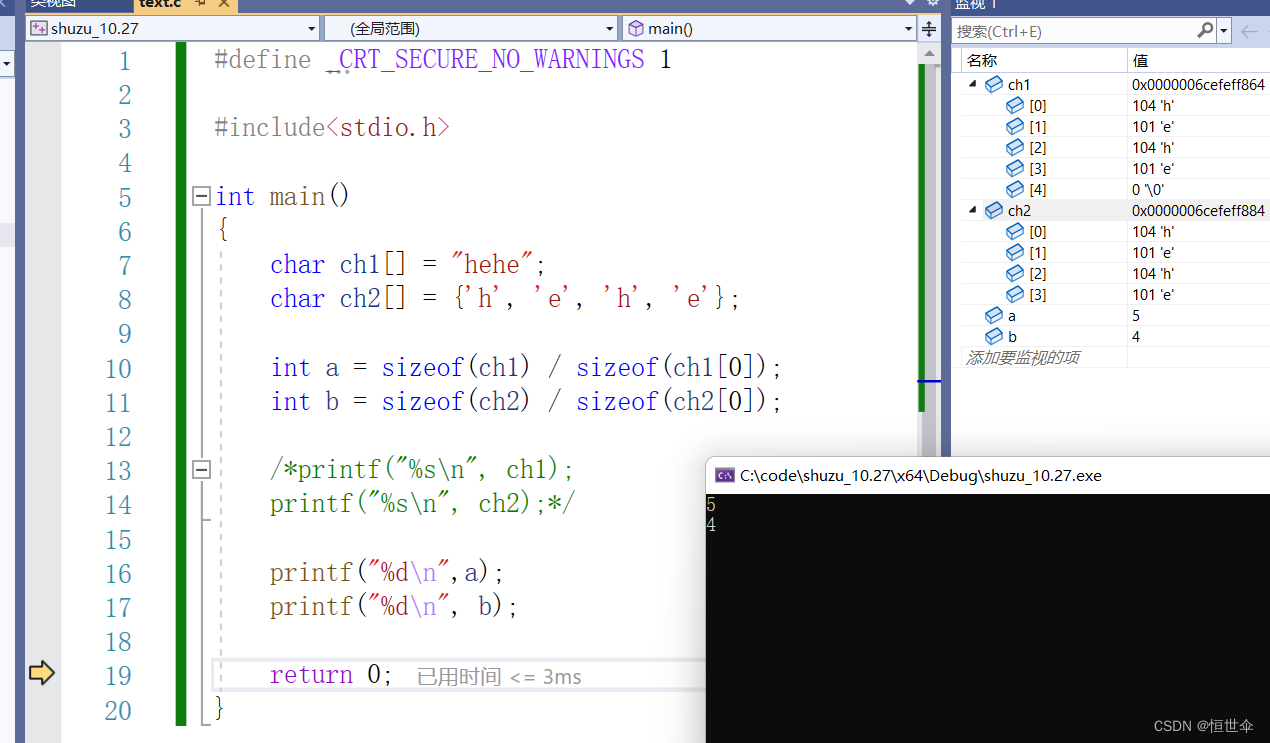Click the cube icon of ch2 [0]
Screen dimensions: 1270x743
[1015, 232]
